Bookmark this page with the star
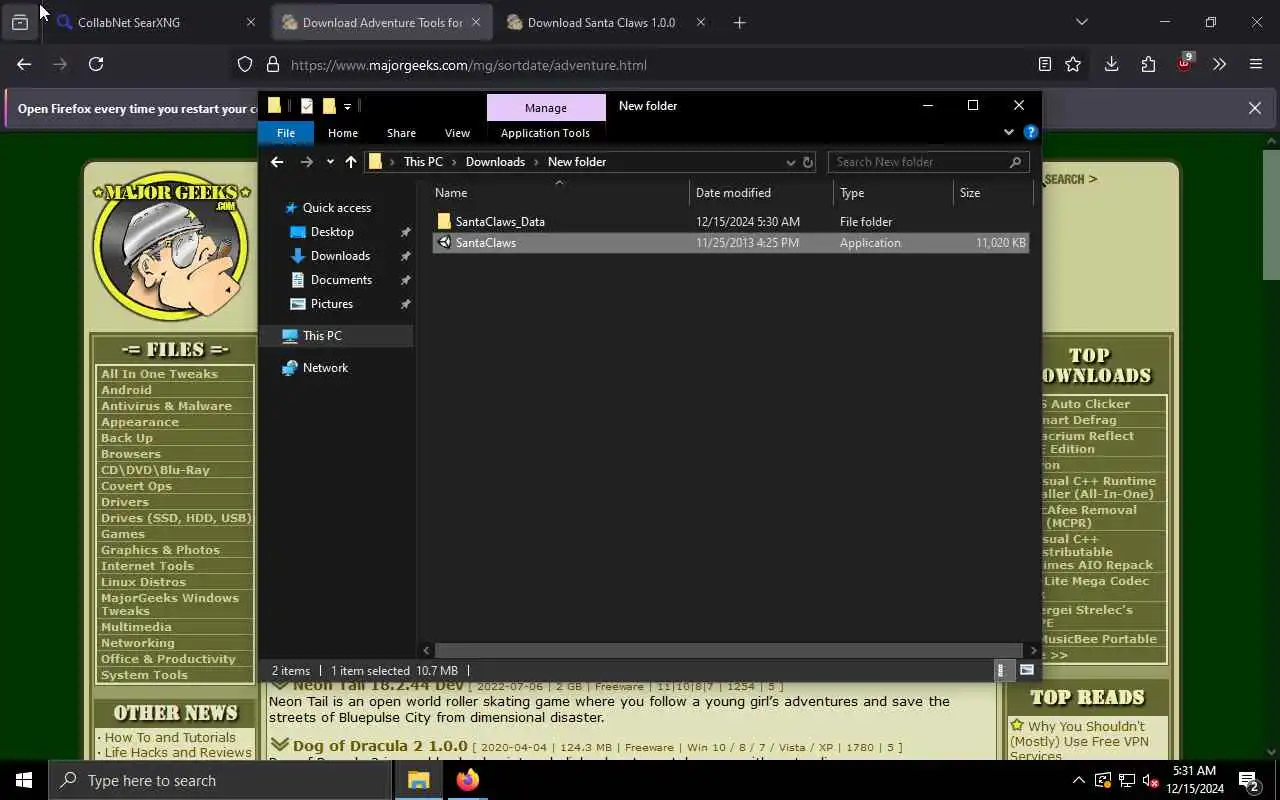 pos(1073,64)
